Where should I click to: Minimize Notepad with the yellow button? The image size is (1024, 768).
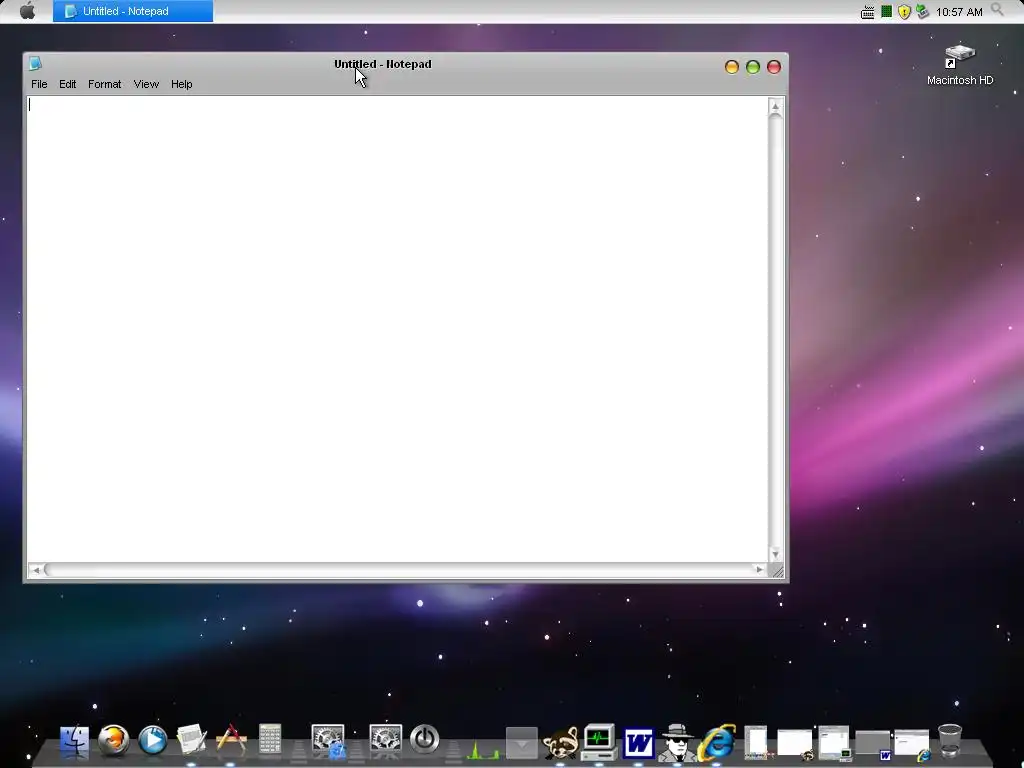[731, 67]
